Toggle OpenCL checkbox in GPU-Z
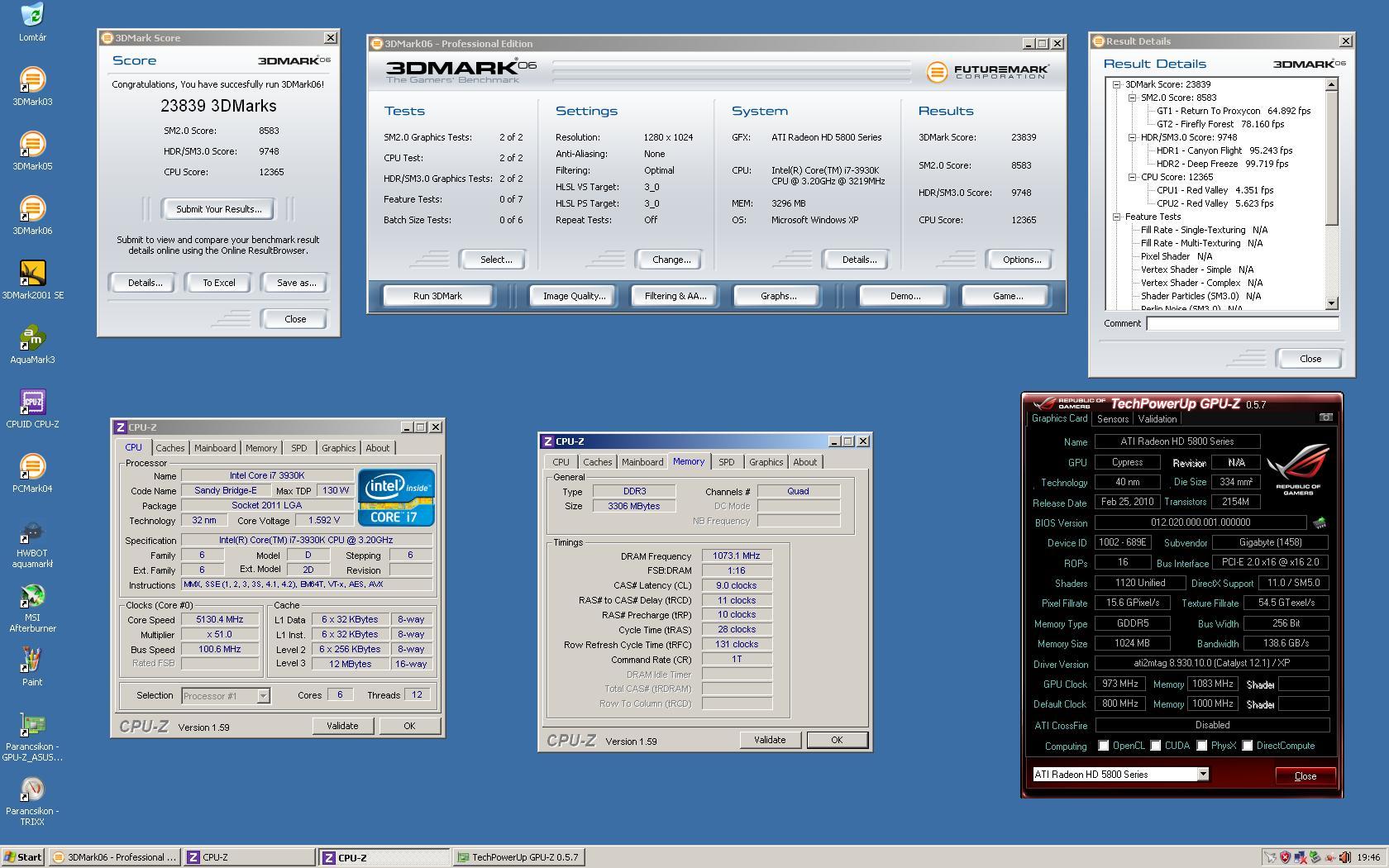Screen dimensions: 1389x868 click(x=1103, y=746)
